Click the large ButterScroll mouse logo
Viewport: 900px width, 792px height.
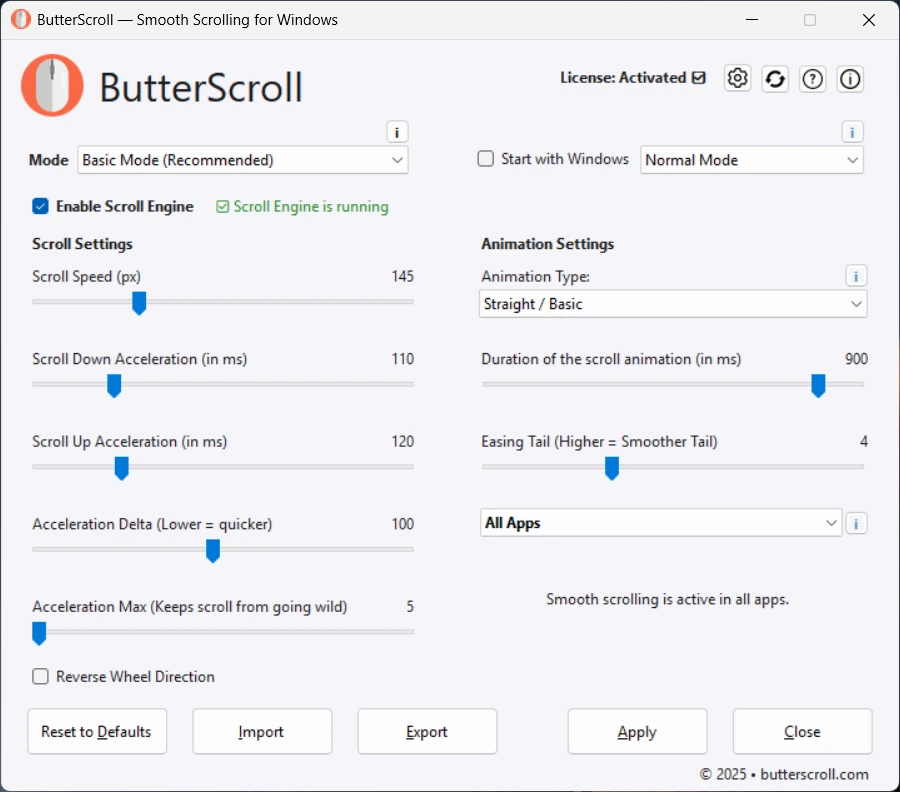(x=52, y=86)
